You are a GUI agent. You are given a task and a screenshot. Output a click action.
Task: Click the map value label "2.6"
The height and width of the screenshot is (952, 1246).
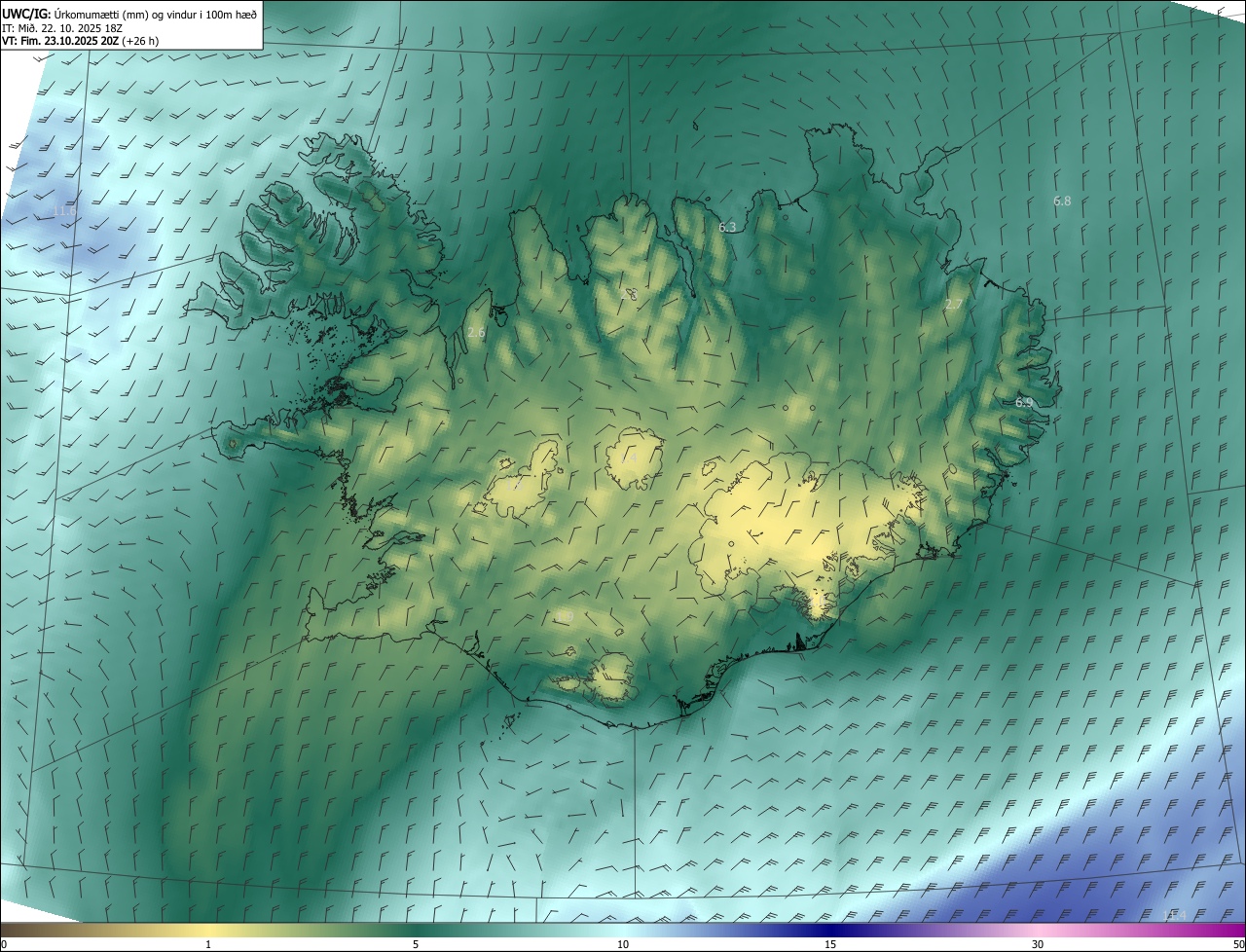[x=476, y=333]
